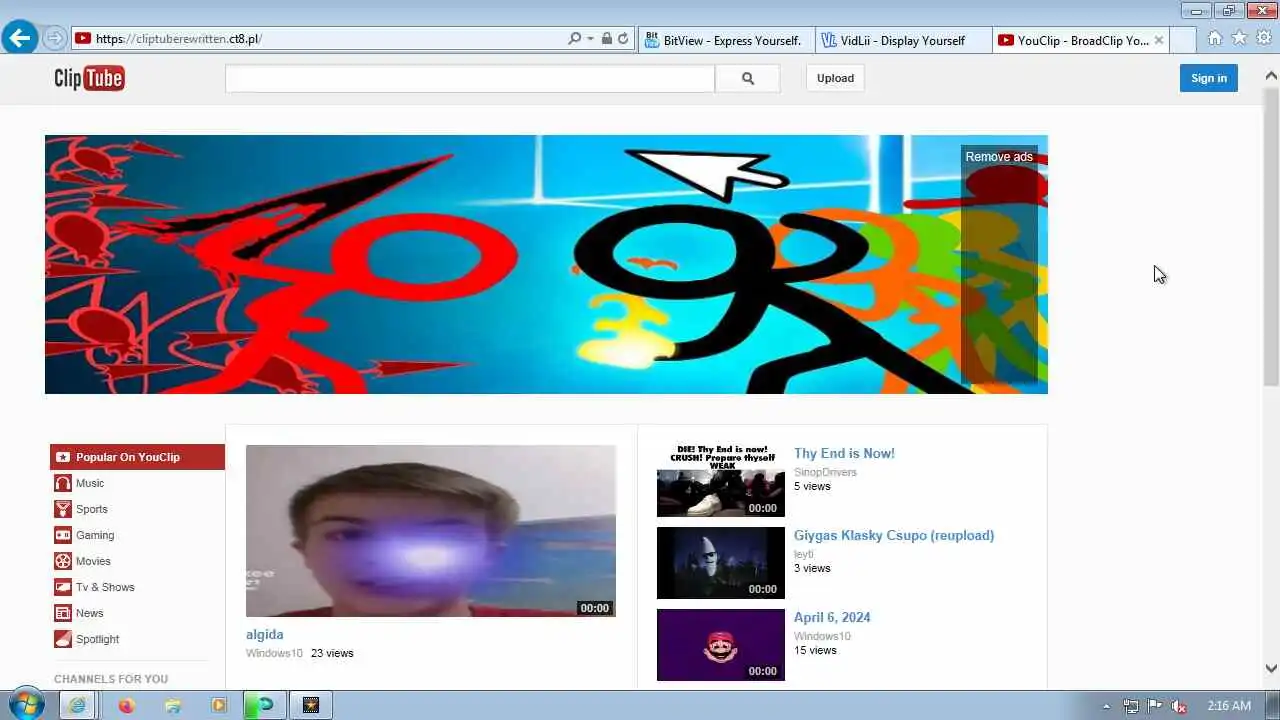1280x720 pixels.
Task: Click the Movies film reel icon
Action: 63,561
